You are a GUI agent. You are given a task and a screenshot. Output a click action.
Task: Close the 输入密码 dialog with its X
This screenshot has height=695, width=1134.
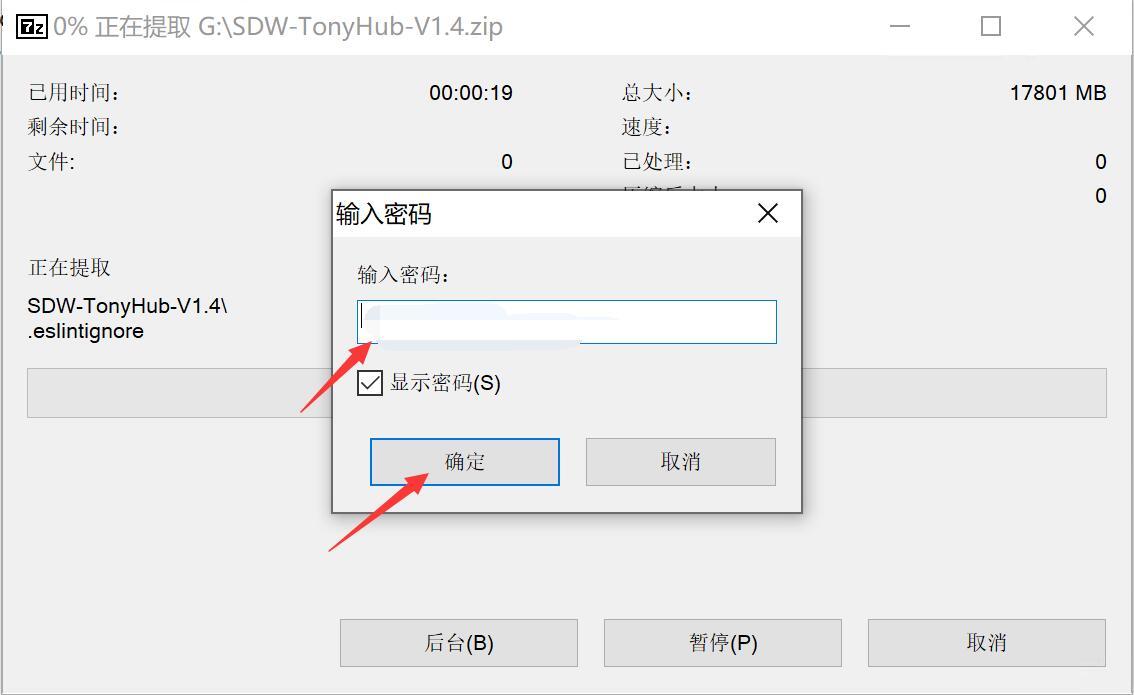coord(767,213)
